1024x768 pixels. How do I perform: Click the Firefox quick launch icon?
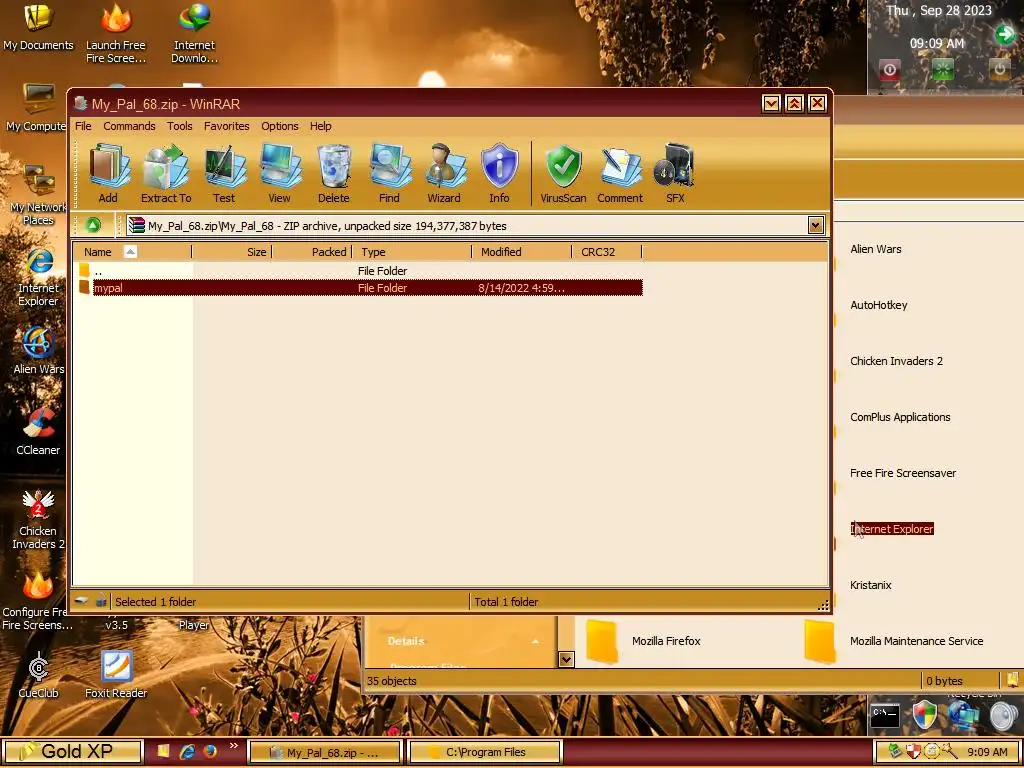click(210, 752)
